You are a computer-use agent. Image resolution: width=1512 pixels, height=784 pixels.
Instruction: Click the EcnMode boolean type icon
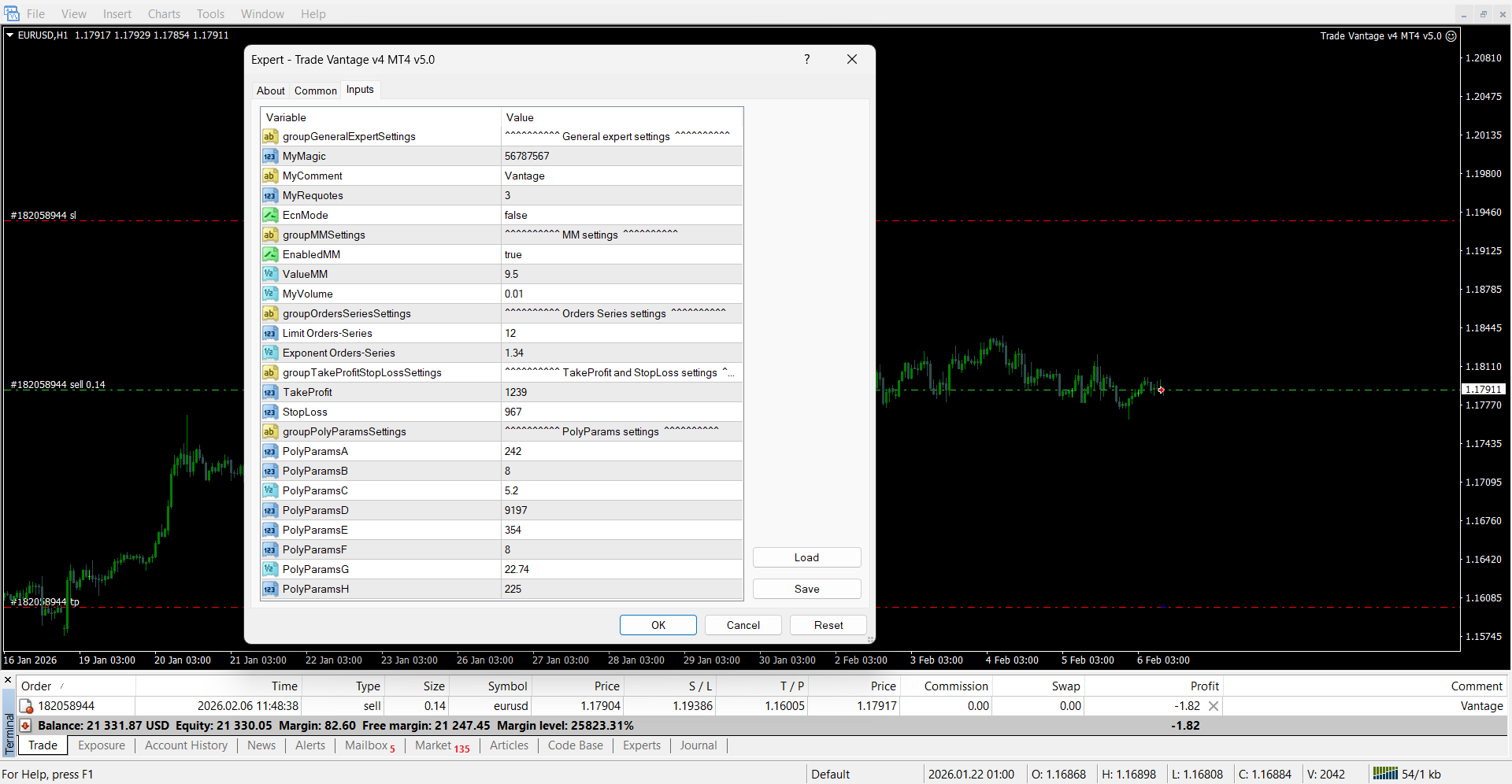[x=269, y=215]
